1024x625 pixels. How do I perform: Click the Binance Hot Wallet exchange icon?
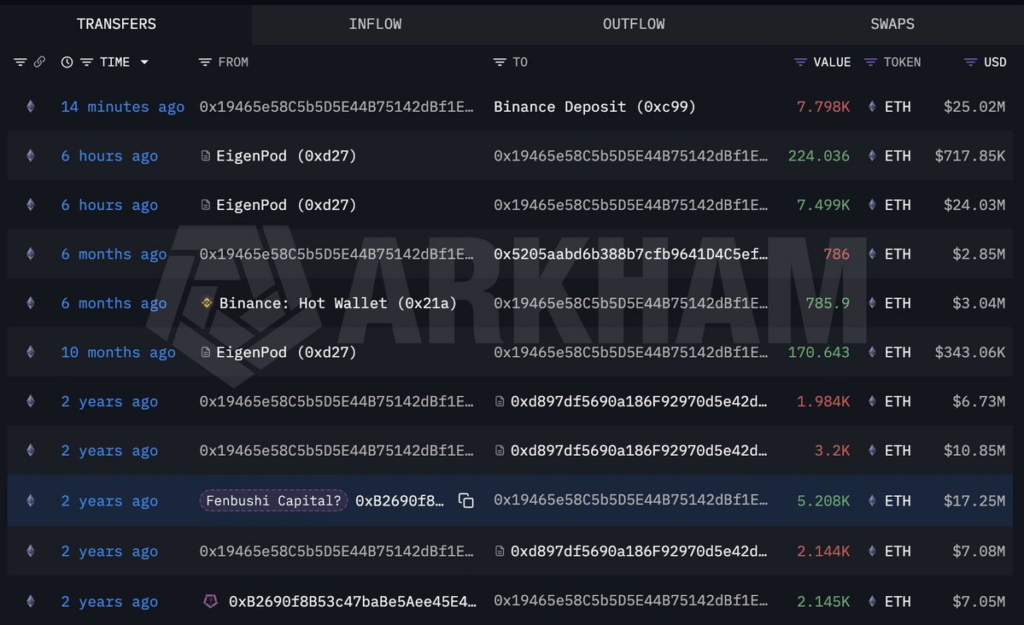tap(210, 303)
